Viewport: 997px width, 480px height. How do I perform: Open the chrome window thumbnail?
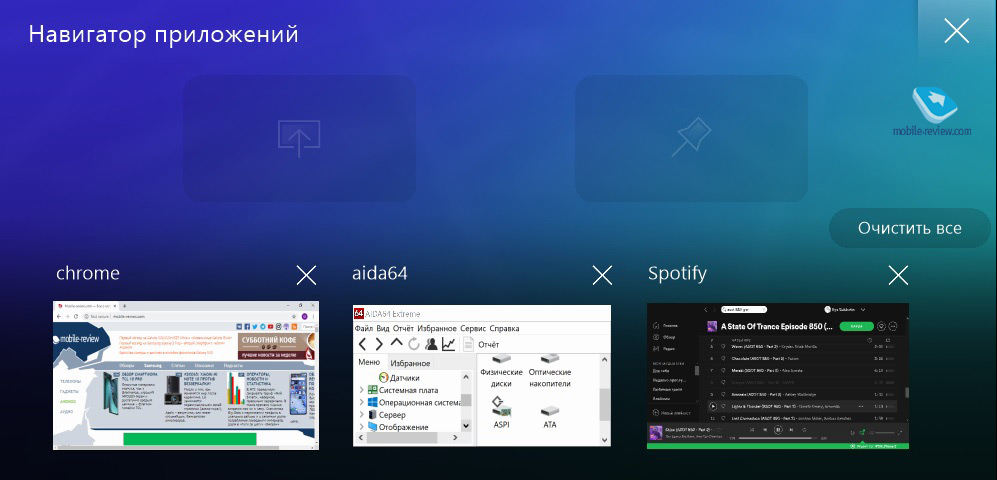[x=186, y=375]
